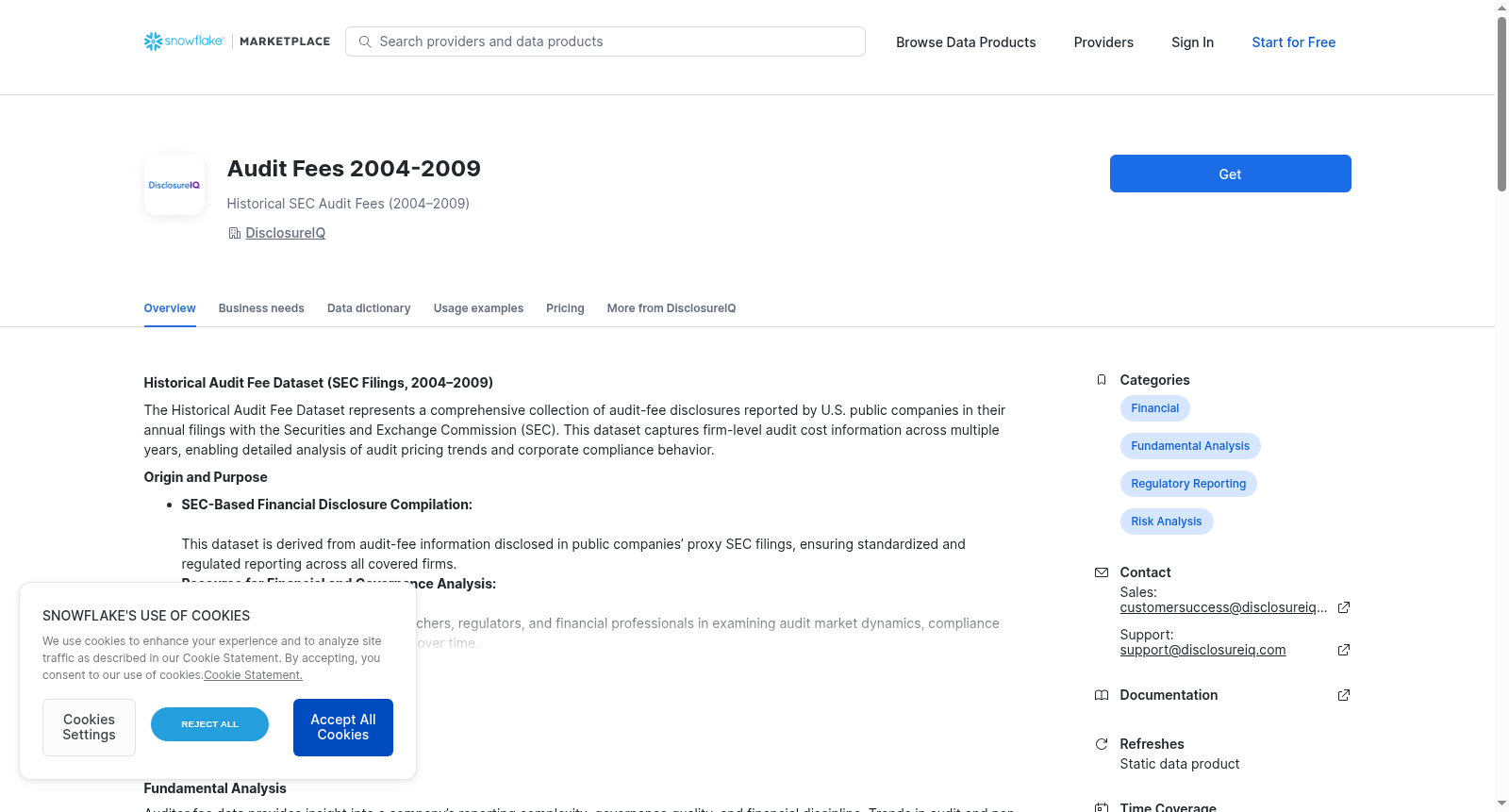Screen dimensions: 1509x812
Task: Open Cookies Settings
Action: pos(89,727)
